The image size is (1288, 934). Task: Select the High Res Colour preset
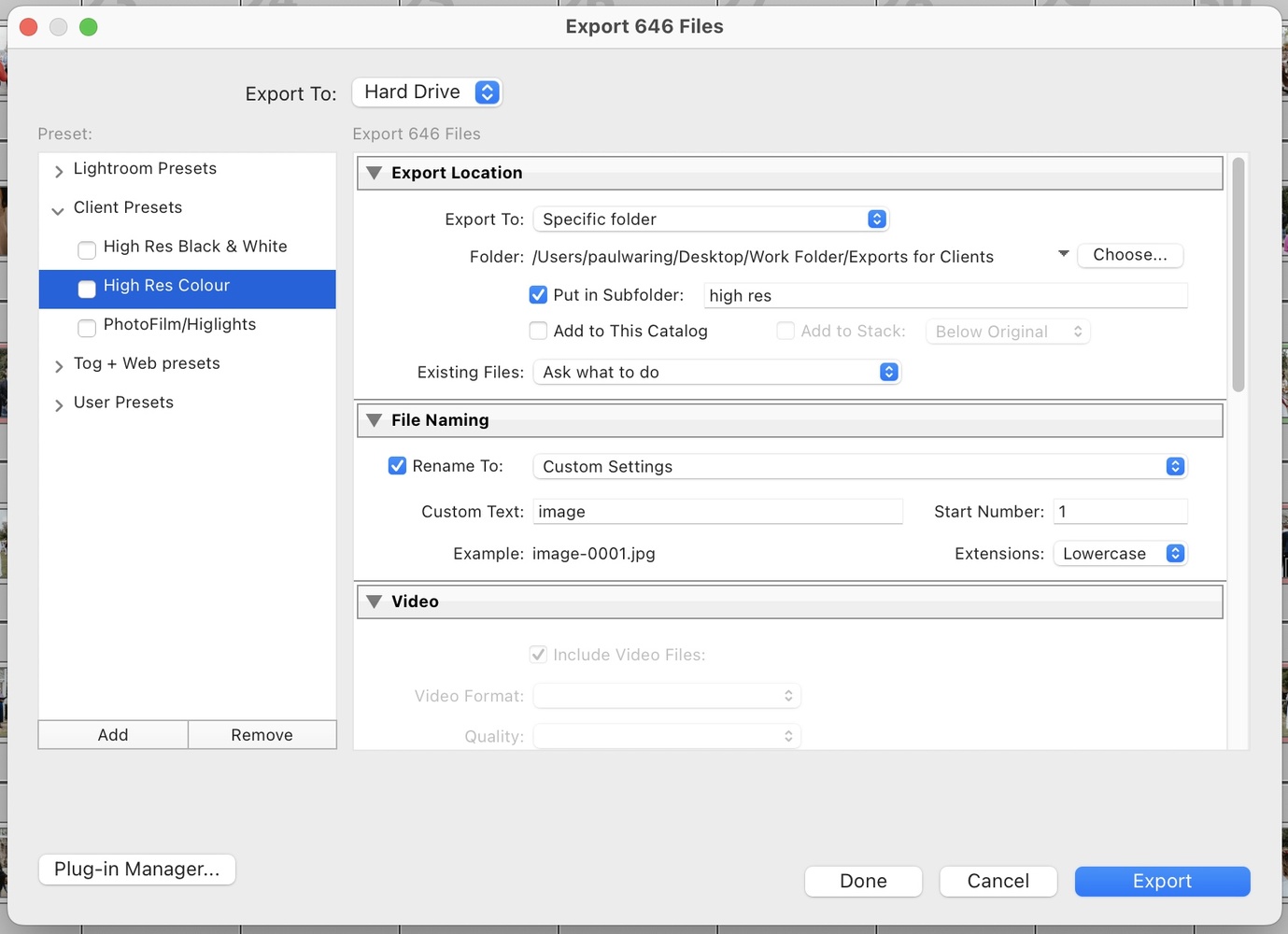[187, 290]
